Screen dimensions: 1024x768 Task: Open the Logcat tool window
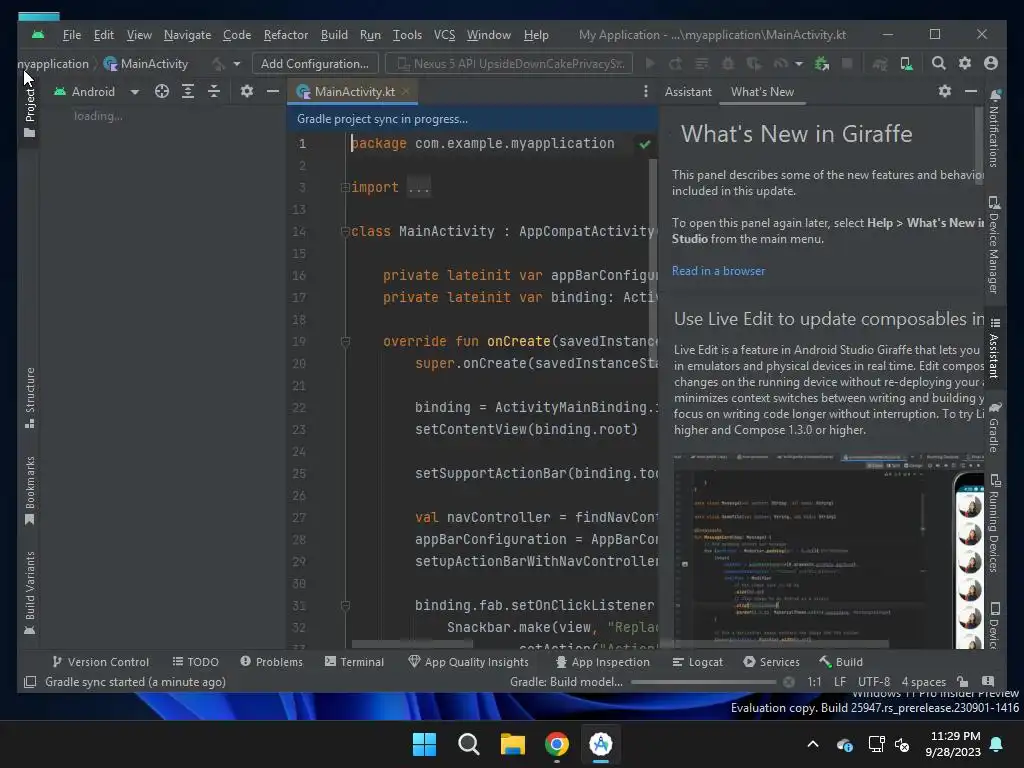tap(697, 662)
